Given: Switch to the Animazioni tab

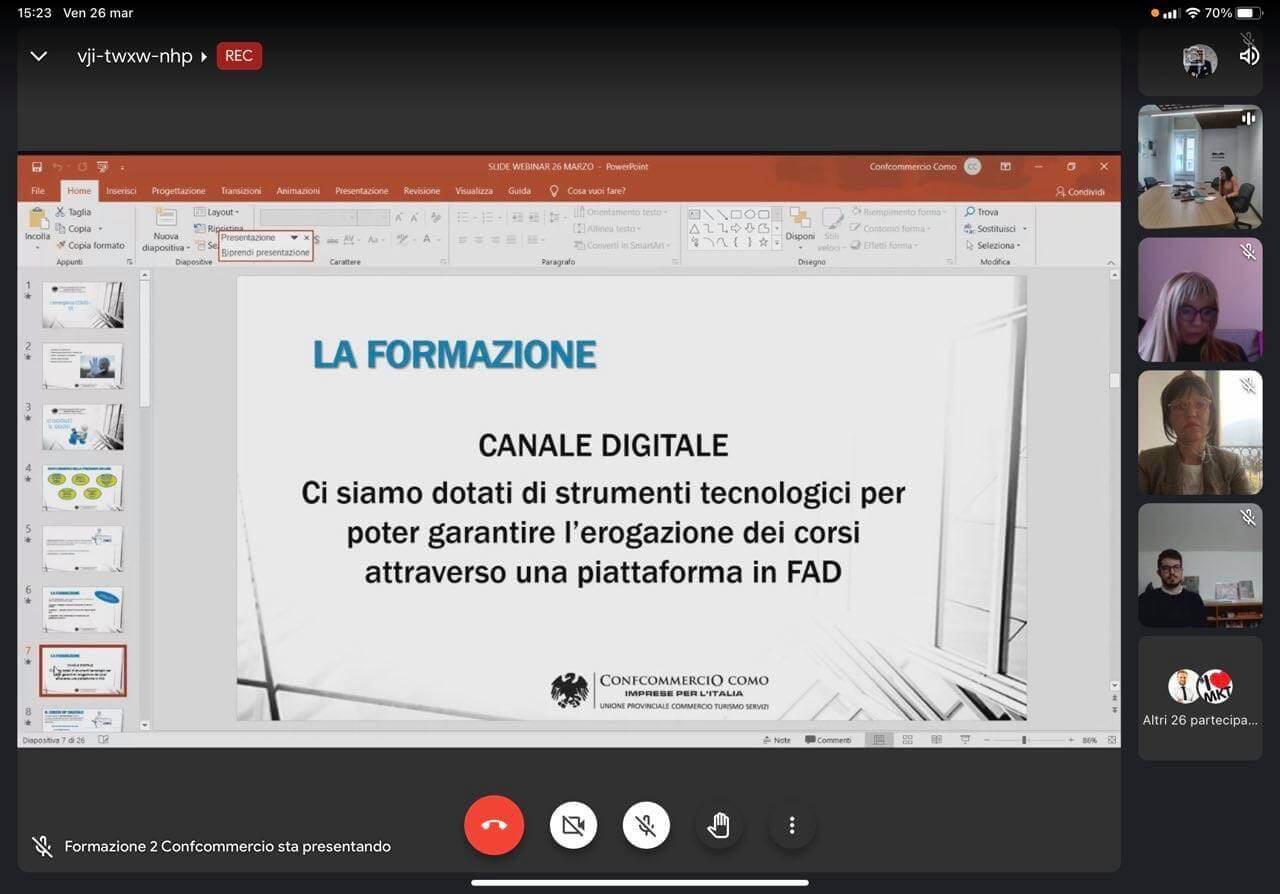Looking at the screenshot, I should tap(298, 191).
